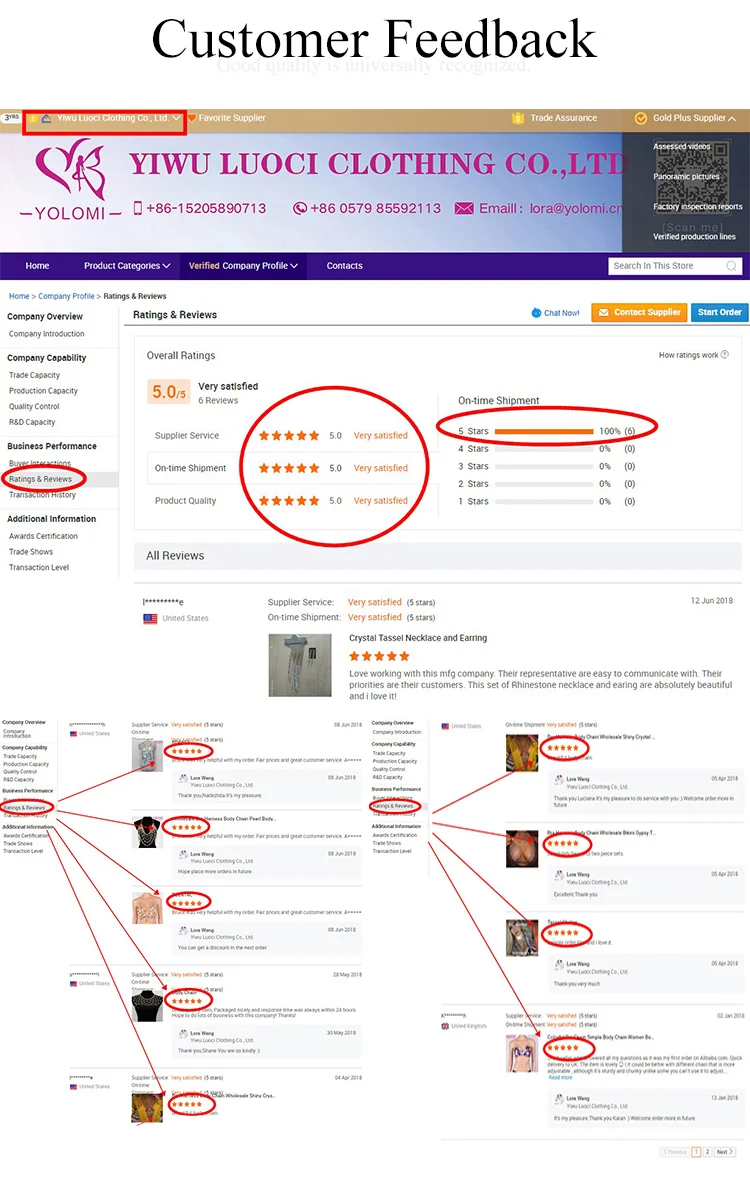This screenshot has height=1197, width=750.
Task: Type in the Search In This Store field
Action: [665, 266]
